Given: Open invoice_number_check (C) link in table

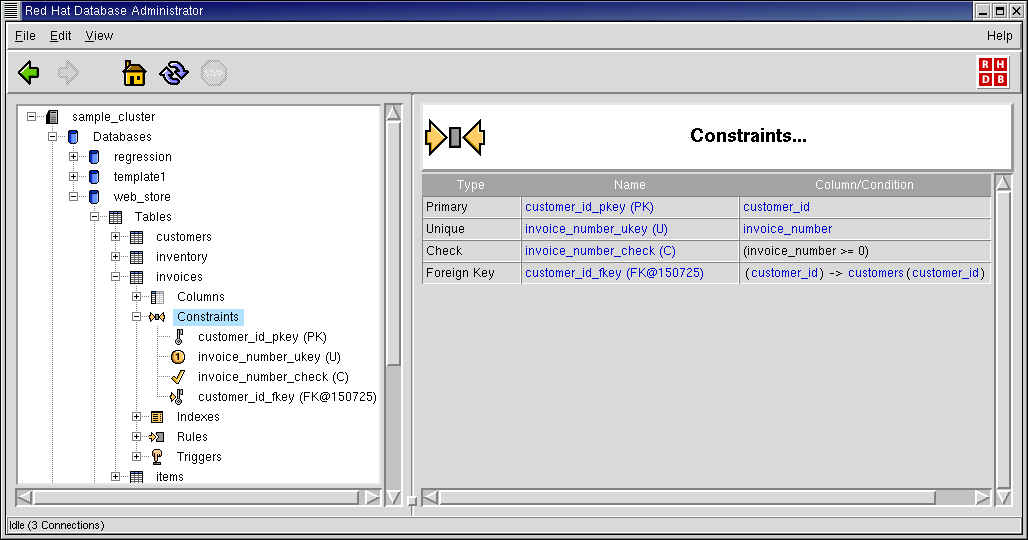Looking at the screenshot, I should 600,251.
